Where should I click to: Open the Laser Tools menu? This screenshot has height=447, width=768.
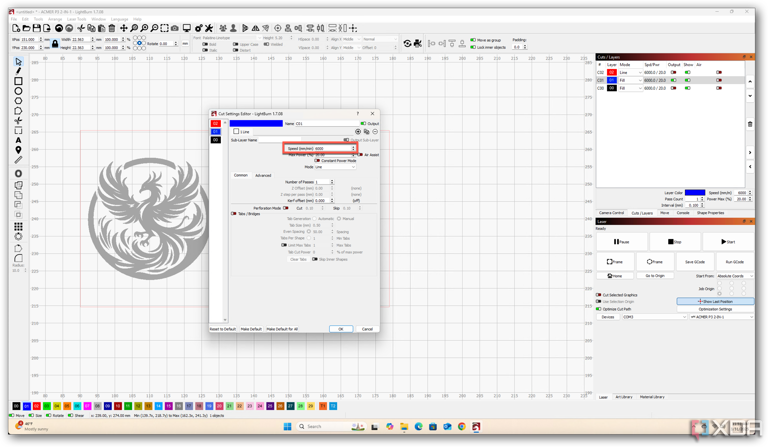pos(76,19)
